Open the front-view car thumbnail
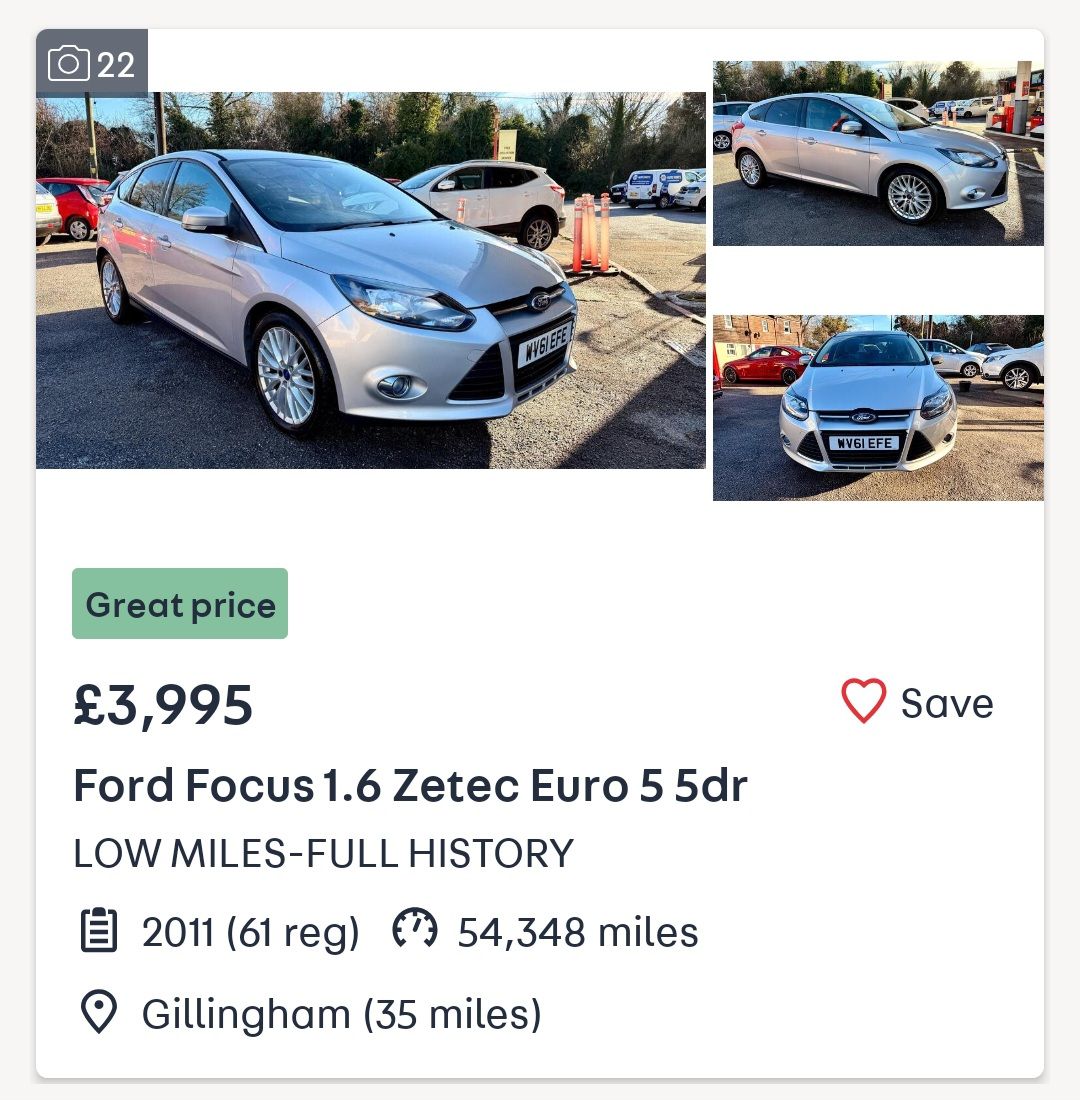Viewport: 1080px width, 1100px height. click(x=878, y=407)
